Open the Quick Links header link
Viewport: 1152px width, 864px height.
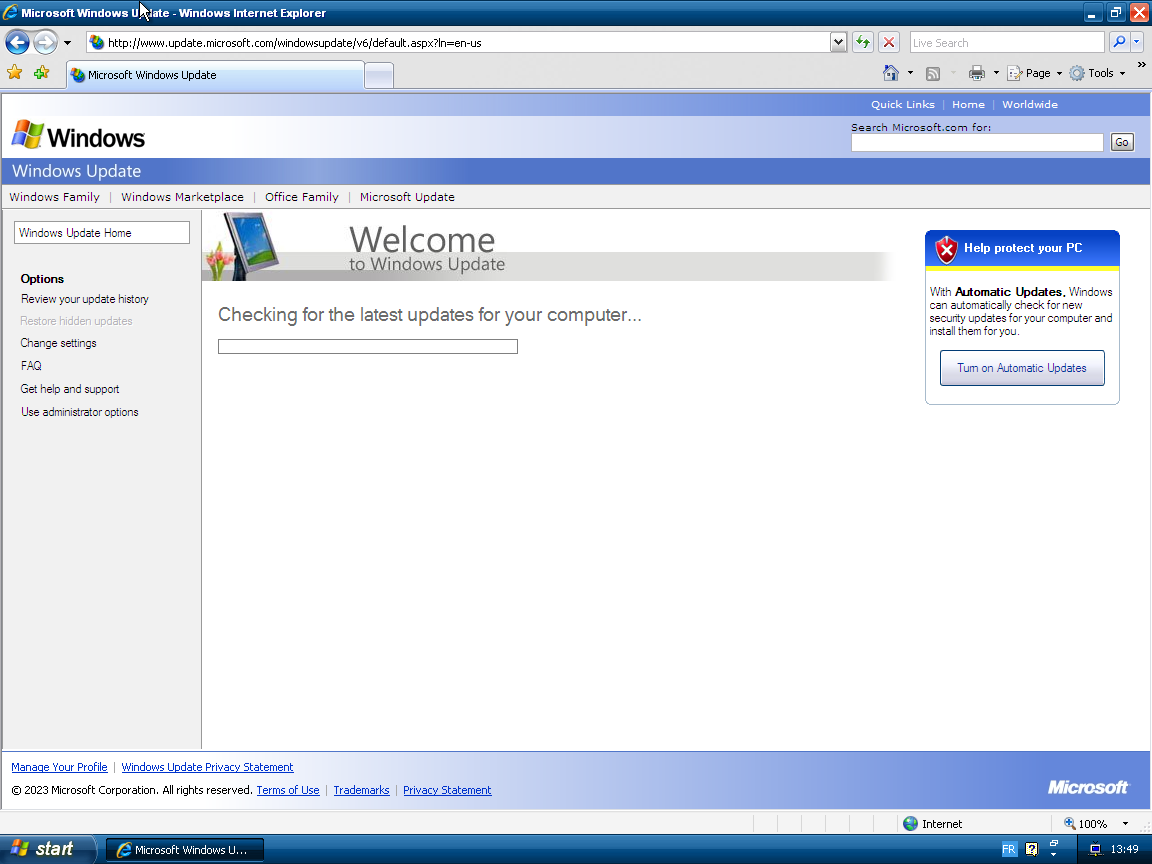pos(902,104)
